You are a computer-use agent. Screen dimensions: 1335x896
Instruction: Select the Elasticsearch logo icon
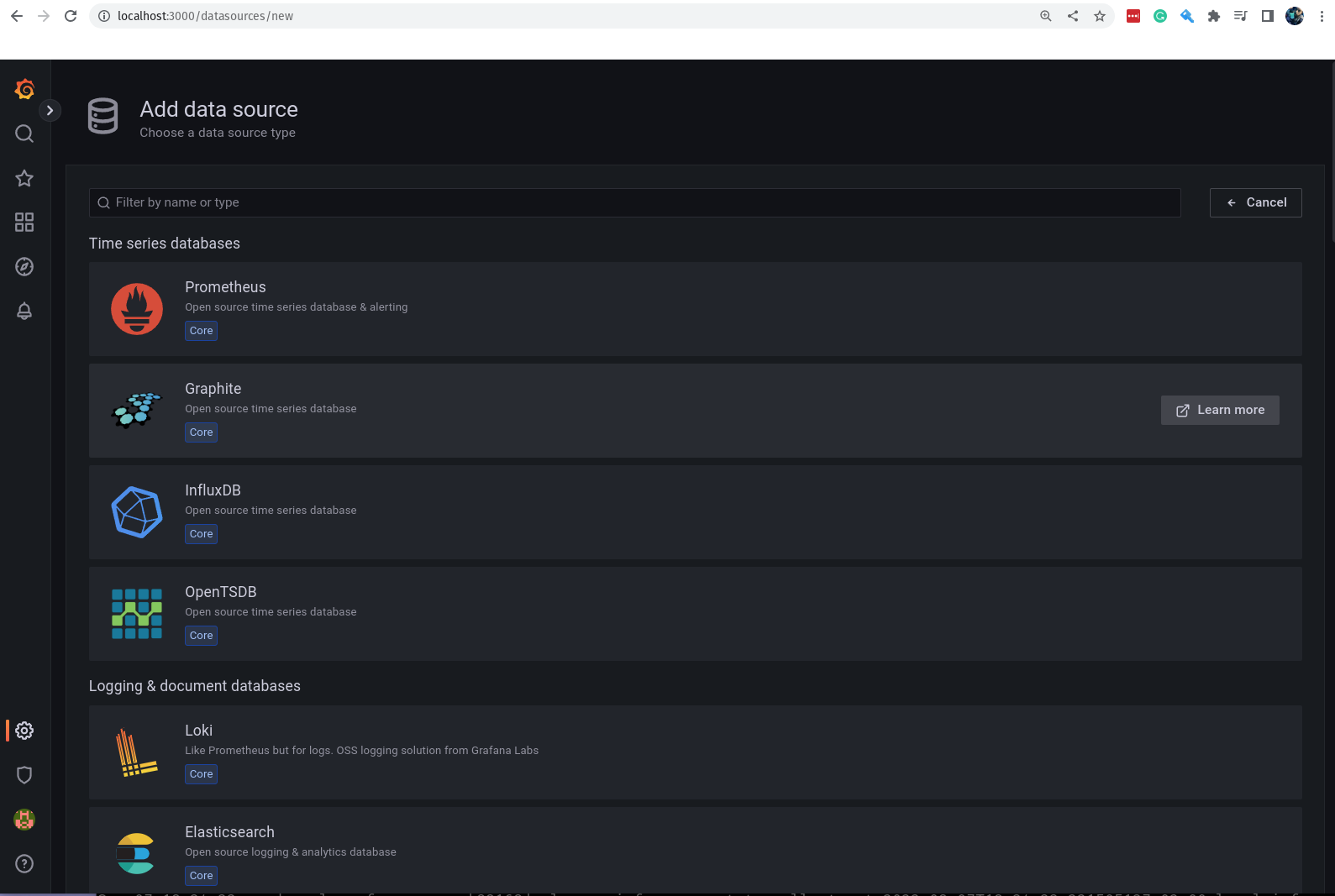pyautogui.click(x=135, y=854)
